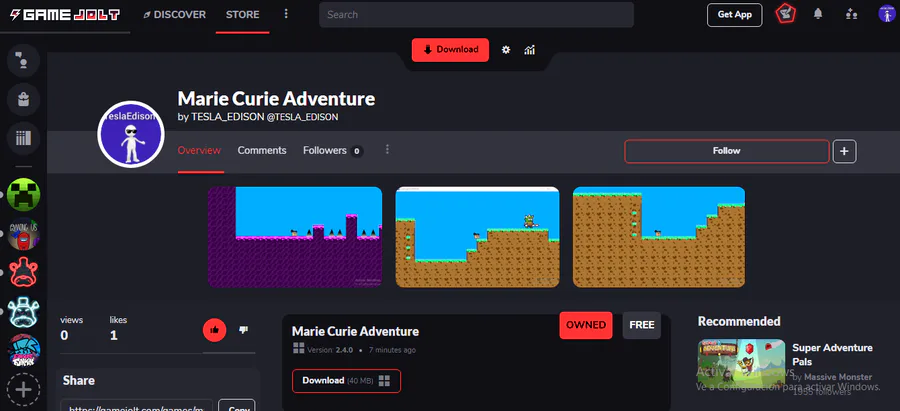This screenshot has height=411, width=900.
Task: Open the Minecraft Creeper community
Action: point(24,195)
